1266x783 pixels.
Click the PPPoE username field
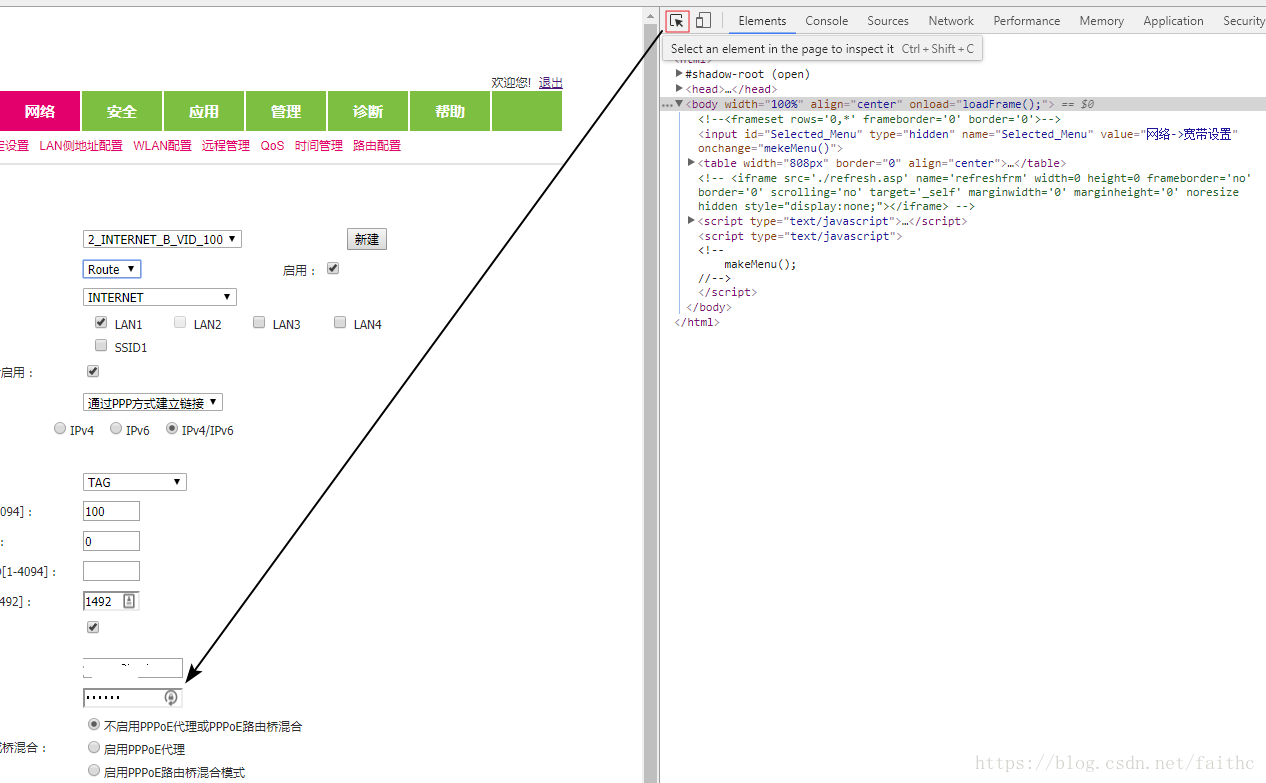point(133,668)
